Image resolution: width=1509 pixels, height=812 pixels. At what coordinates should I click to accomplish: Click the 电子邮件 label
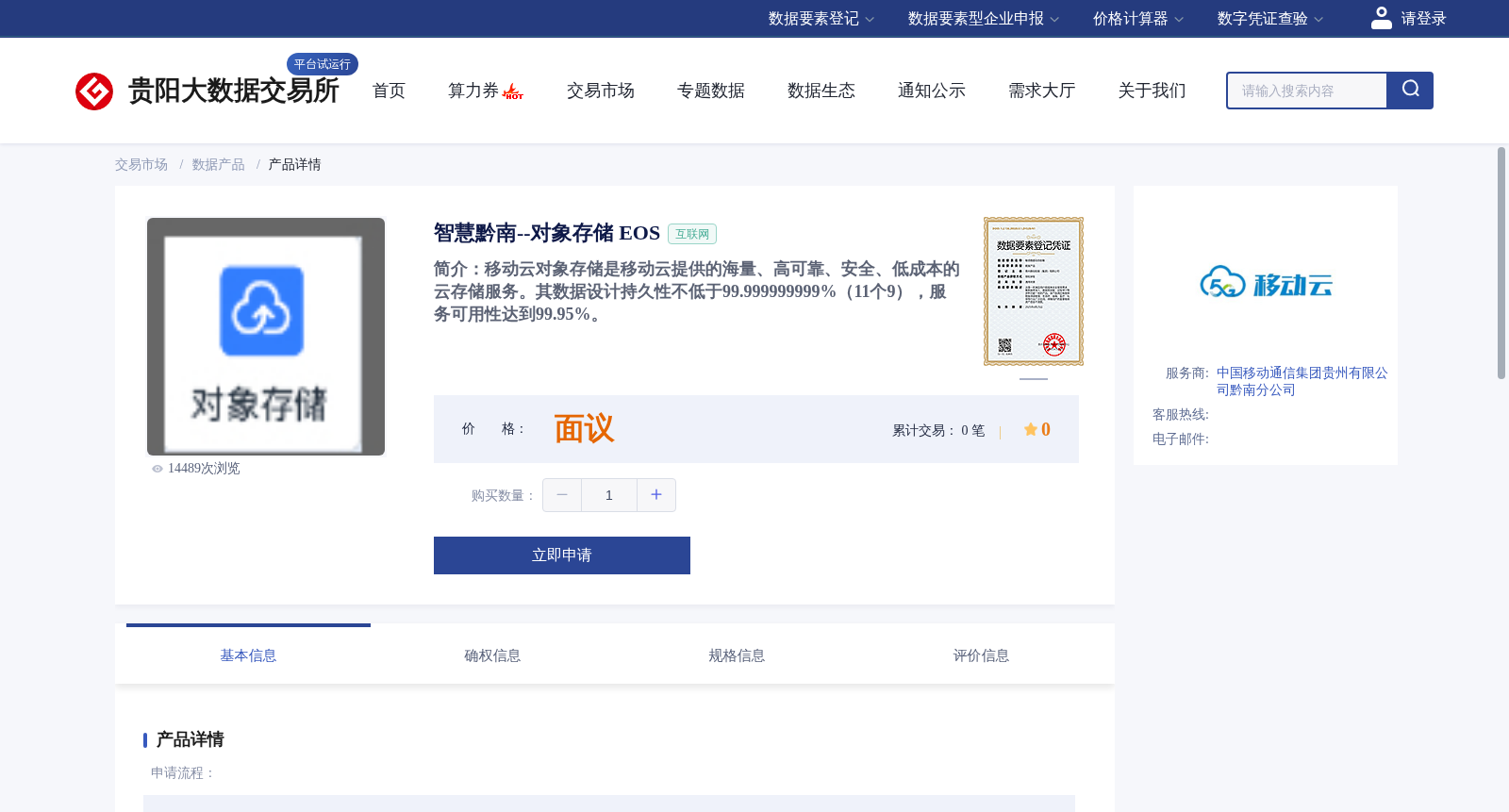pos(1181,439)
